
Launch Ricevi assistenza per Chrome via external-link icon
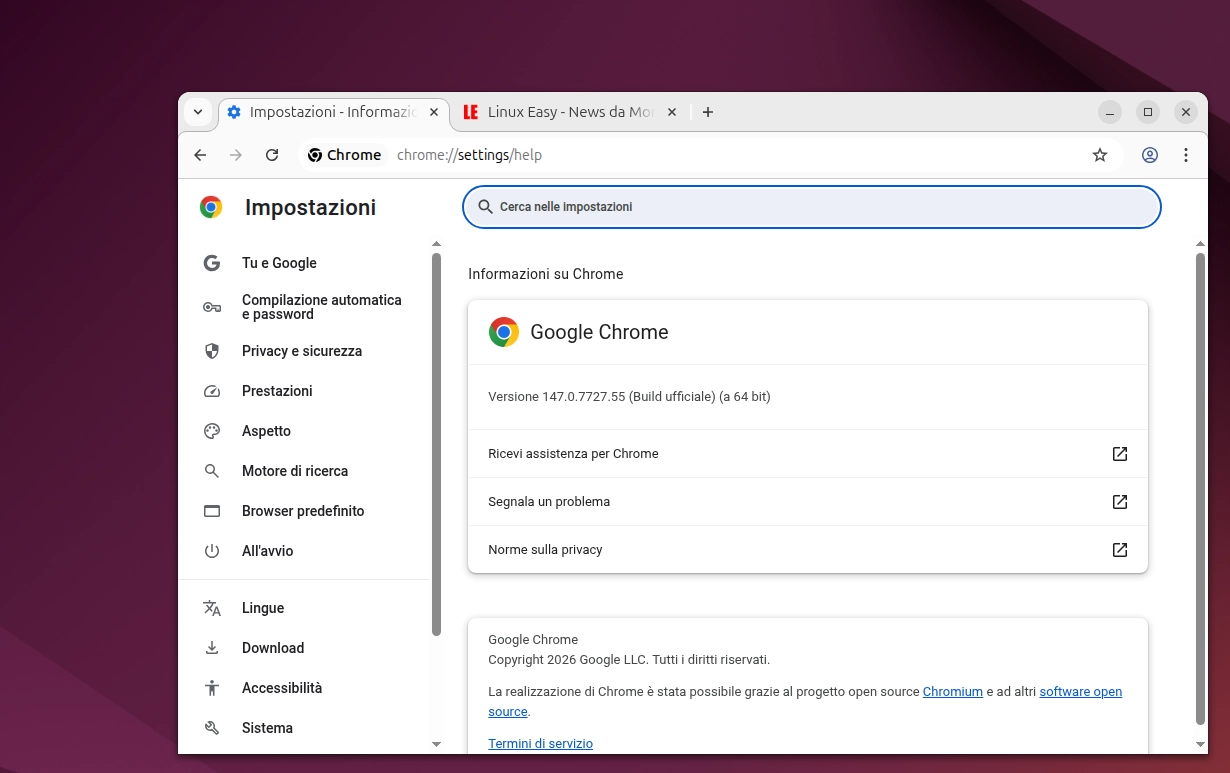1119,453
